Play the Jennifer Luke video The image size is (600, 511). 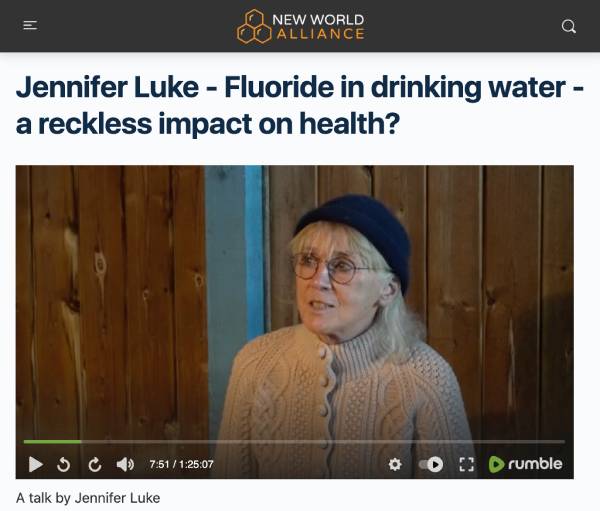coord(36,464)
